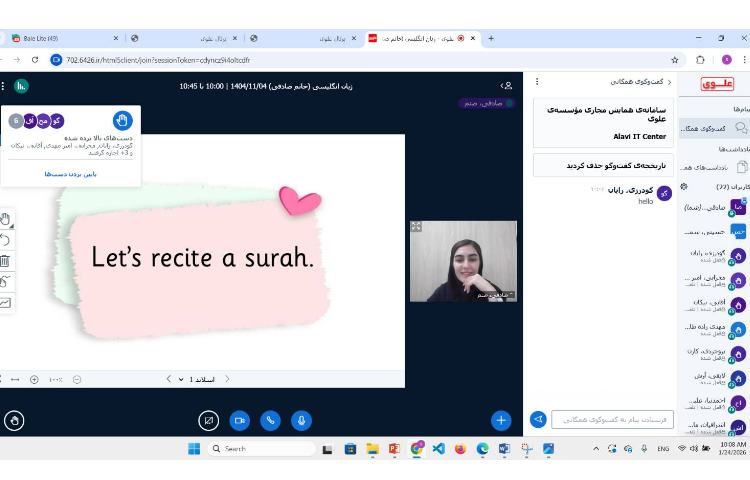Click the lower hands link in the popup
This screenshot has height=480, width=750.
(70, 174)
